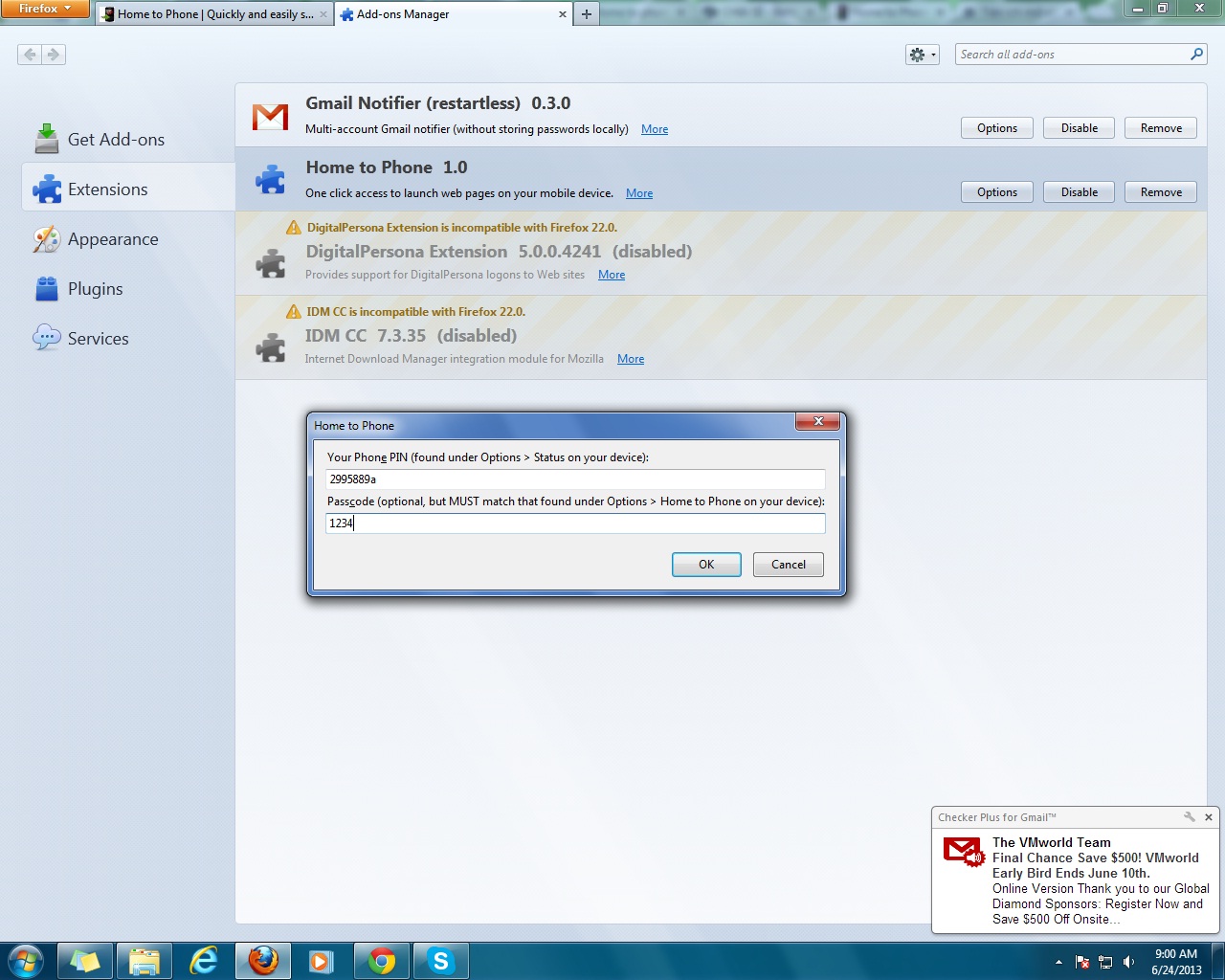The height and width of the screenshot is (980, 1225).
Task: Click the DigitalPersona incompatibility warning icon
Action: [294, 228]
